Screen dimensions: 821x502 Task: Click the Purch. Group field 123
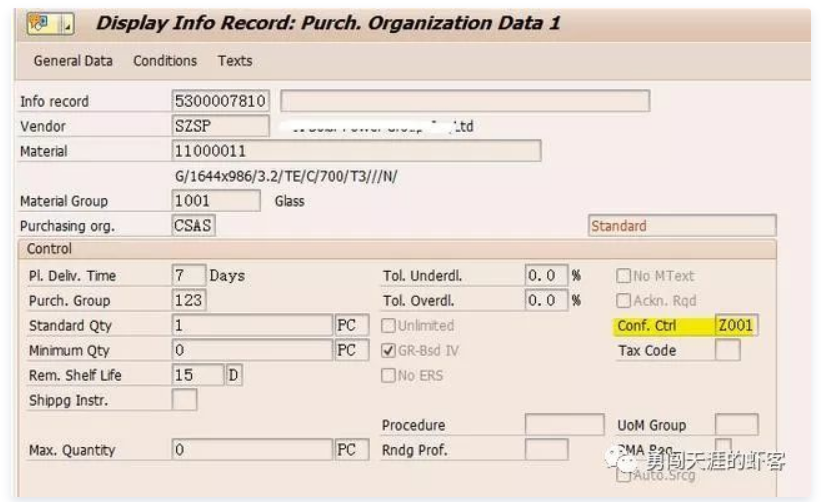point(188,300)
